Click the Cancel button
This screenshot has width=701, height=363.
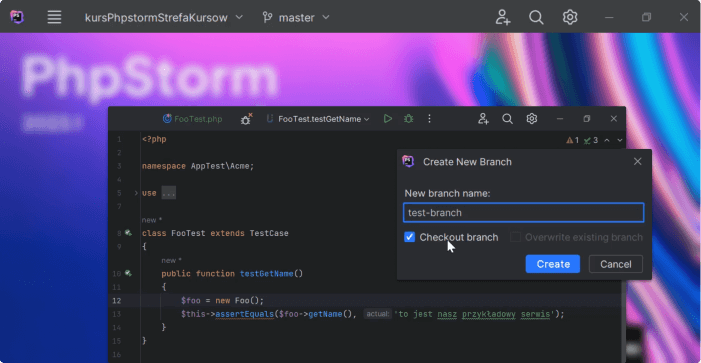click(x=616, y=264)
